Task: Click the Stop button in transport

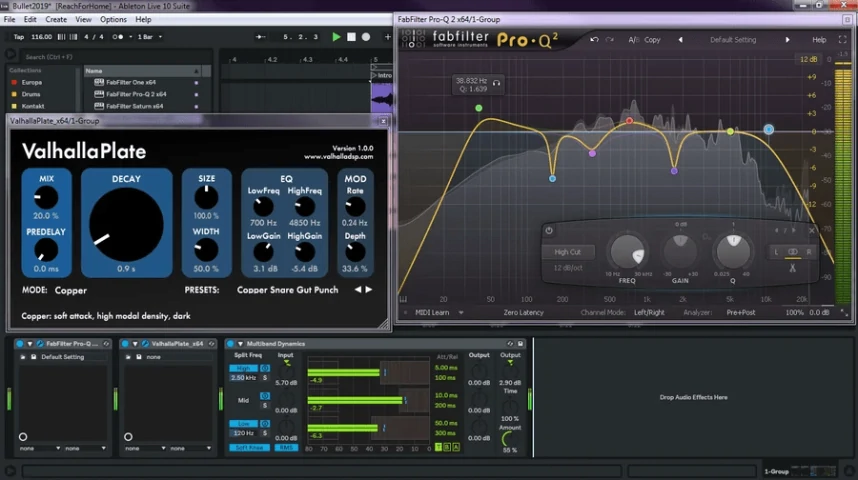Action: point(351,37)
